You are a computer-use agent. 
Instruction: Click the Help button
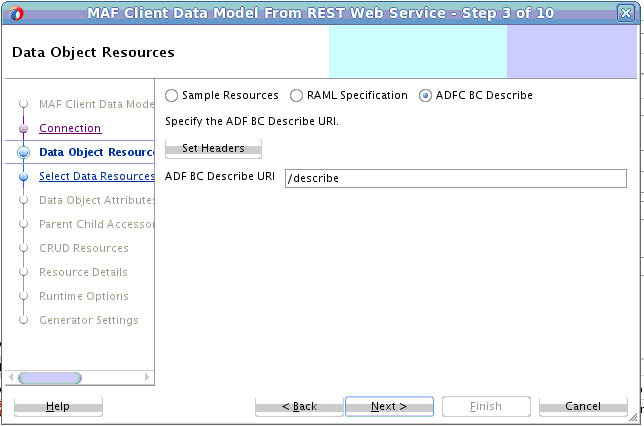coord(58,406)
